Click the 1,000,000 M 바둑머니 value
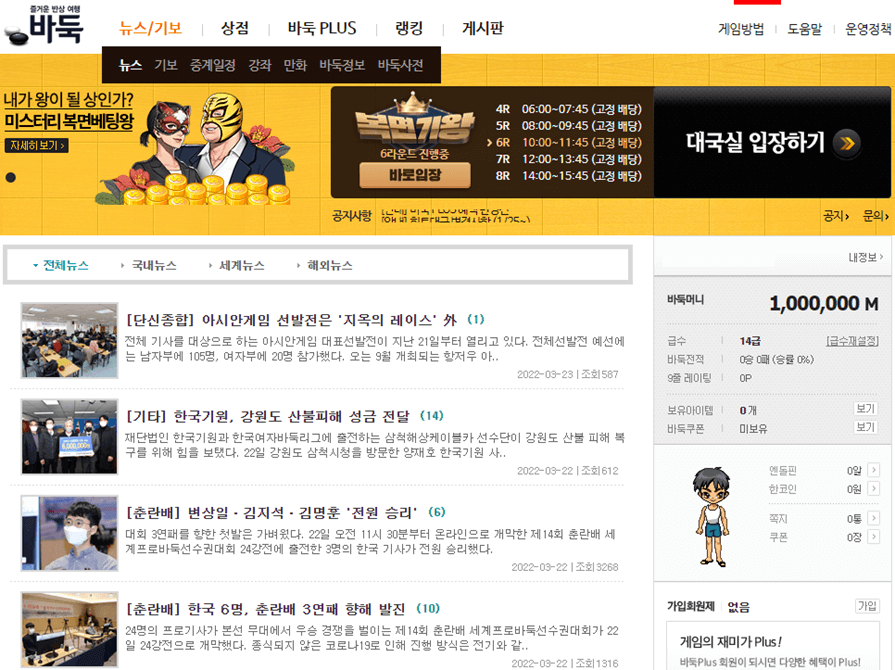The height and width of the screenshot is (670, 895). pyautogui.click(x=824, y=303)
